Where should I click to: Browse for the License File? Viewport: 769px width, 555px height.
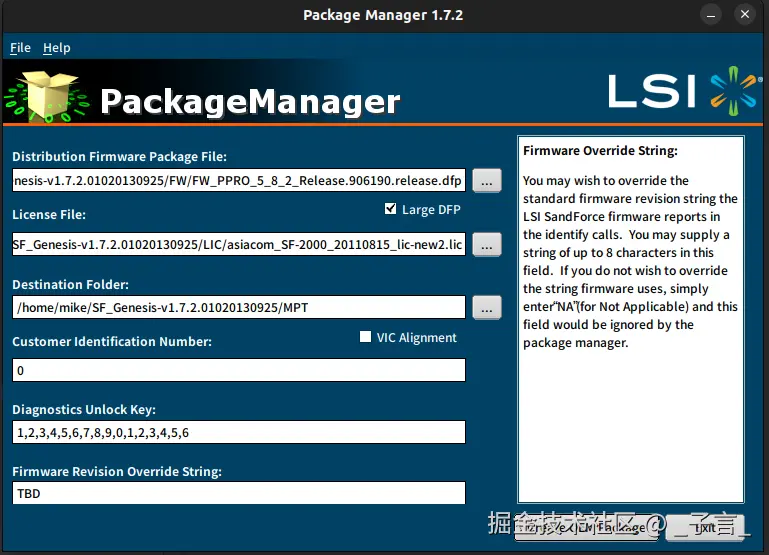pyautogui.click(x=487, y=244)
